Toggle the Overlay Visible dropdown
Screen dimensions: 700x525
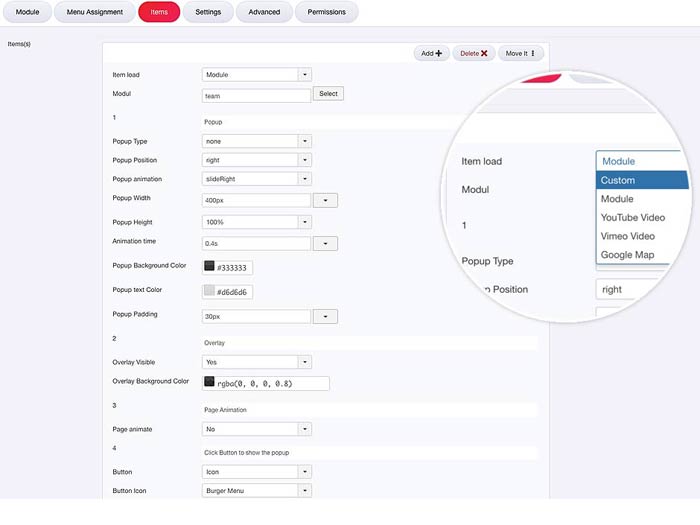click(x=256, y=362)
